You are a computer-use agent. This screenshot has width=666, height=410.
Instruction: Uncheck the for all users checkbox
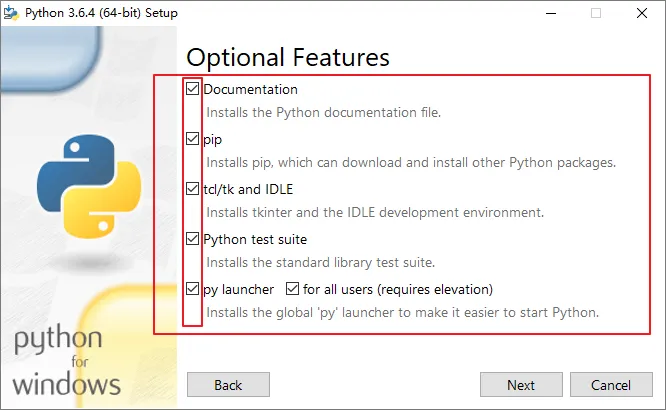point(293,289)
